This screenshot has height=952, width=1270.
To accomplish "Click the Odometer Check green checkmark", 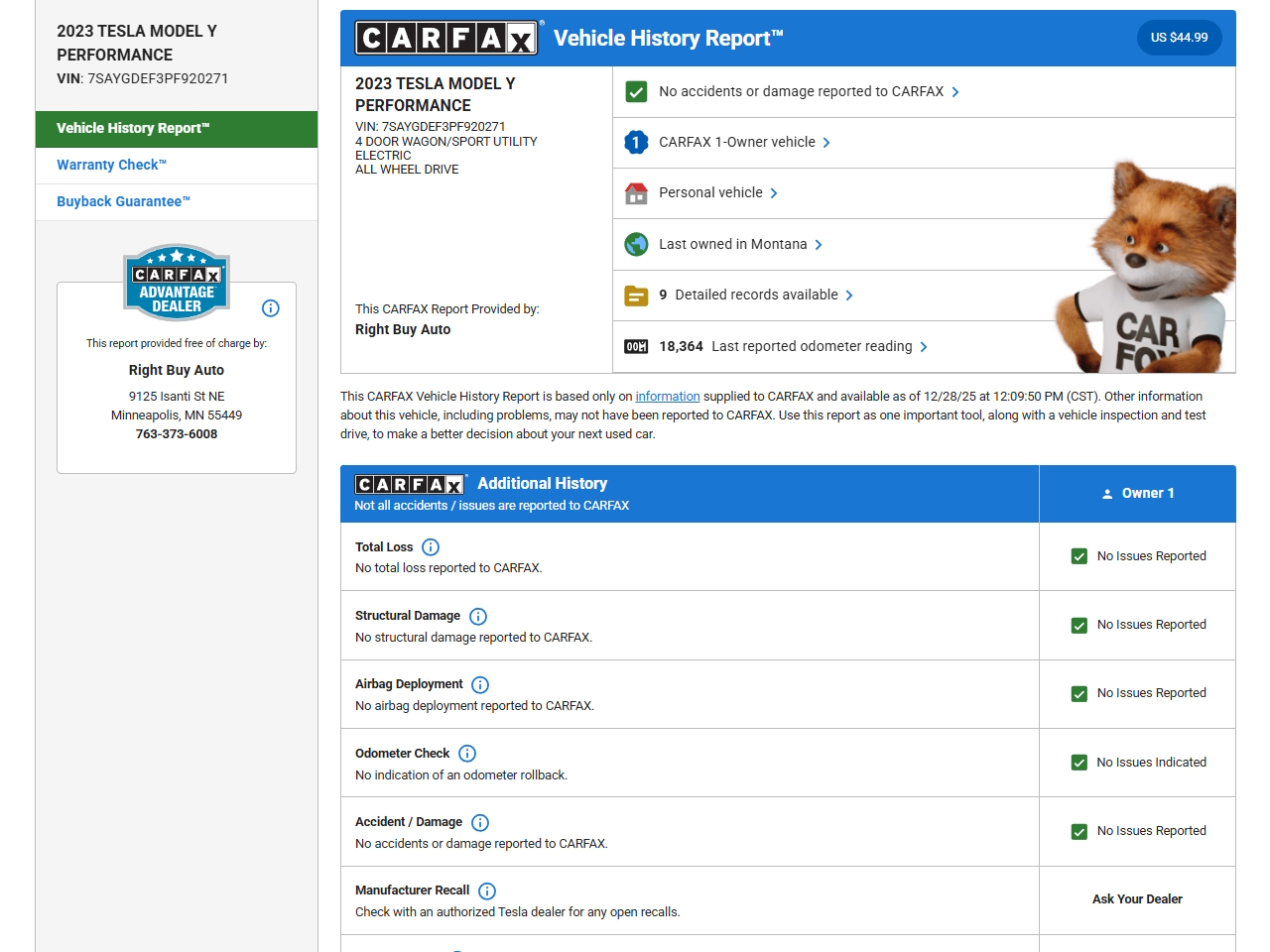I will coord(1079,763).
